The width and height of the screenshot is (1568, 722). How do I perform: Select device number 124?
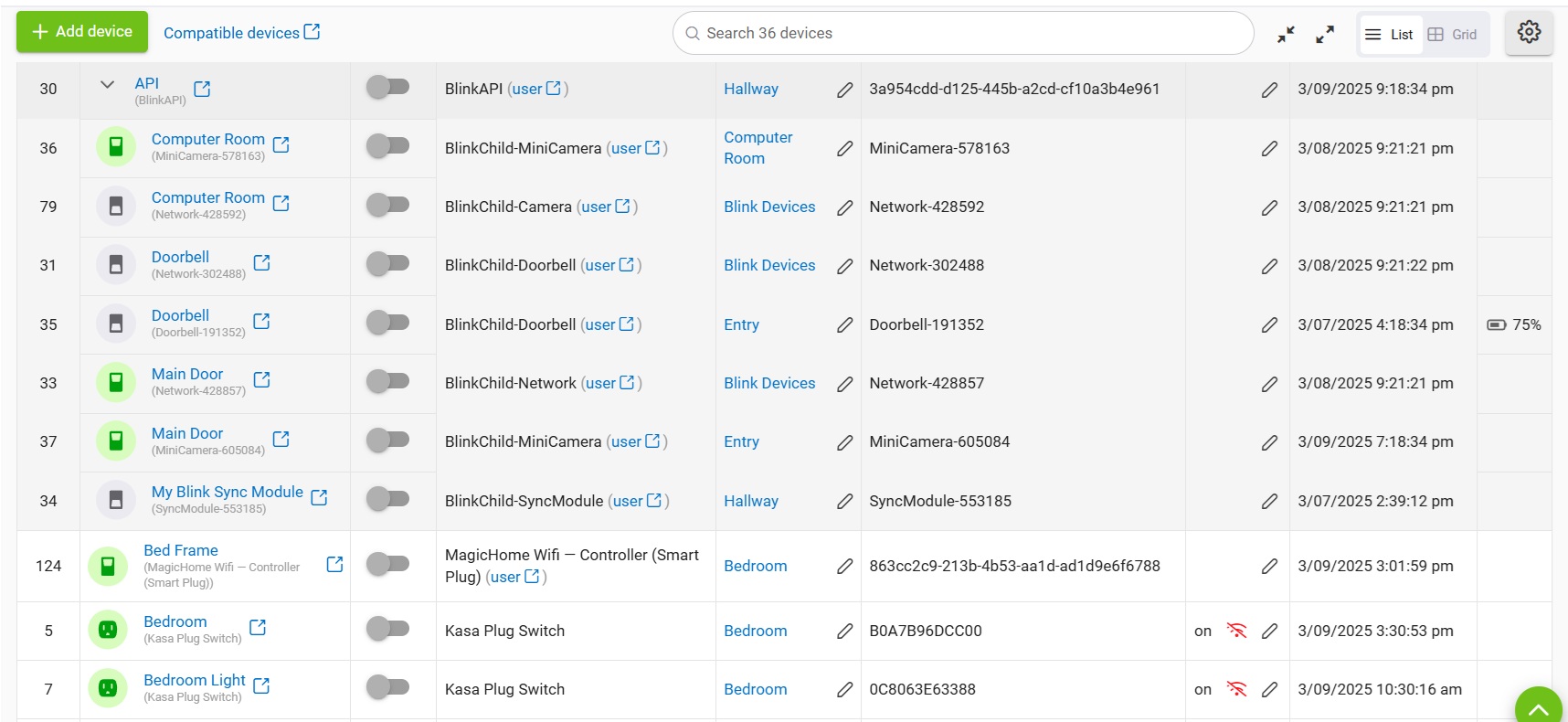tap(48, 566)
